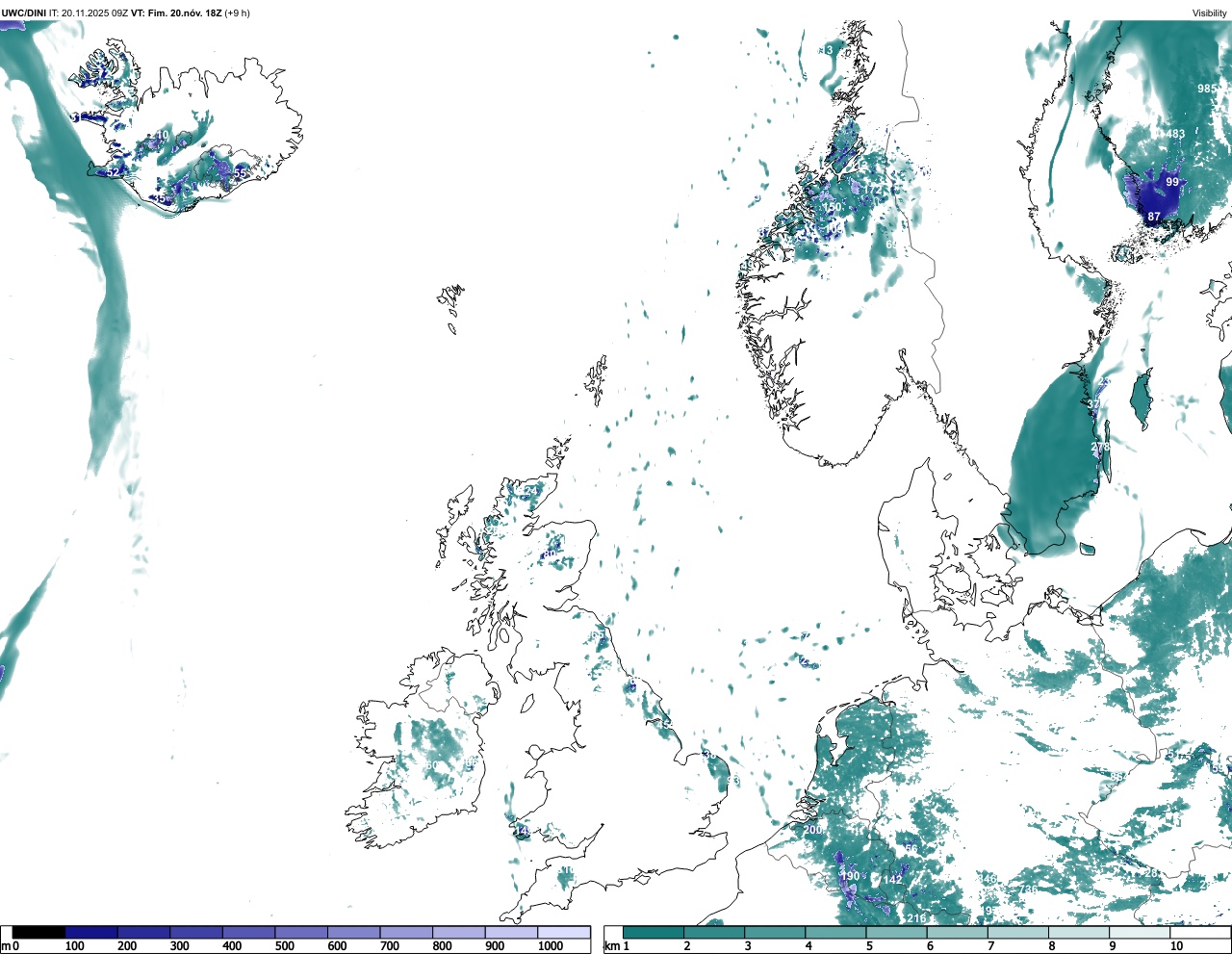Click the '99' visibility value over Finland
This screenshot has height=954, width=1232.
point(1172,182)
